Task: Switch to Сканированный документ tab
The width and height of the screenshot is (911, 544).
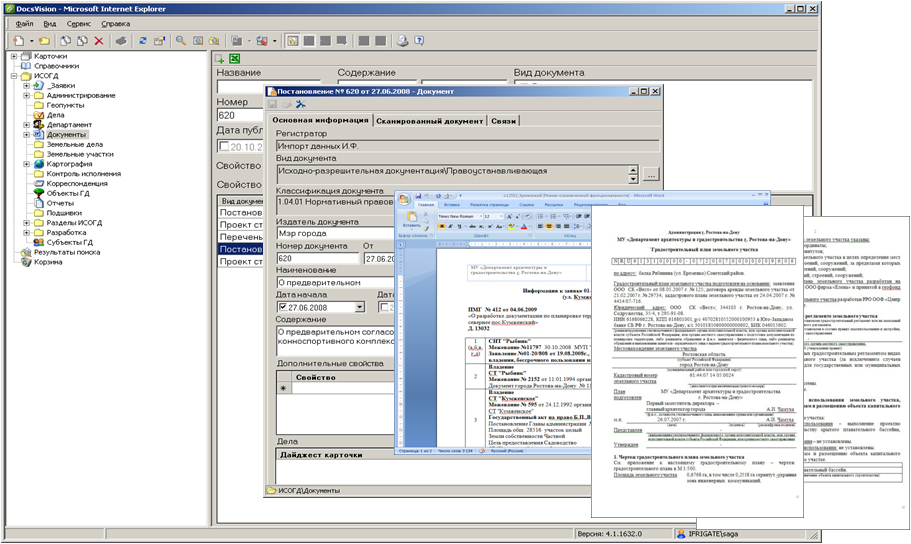Action: [429, 121]
